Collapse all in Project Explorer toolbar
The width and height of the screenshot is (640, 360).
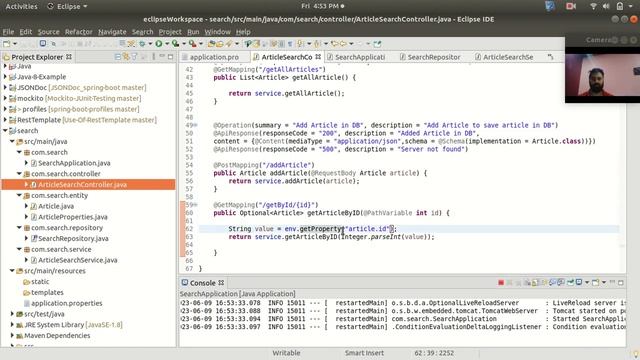[118, 57]
